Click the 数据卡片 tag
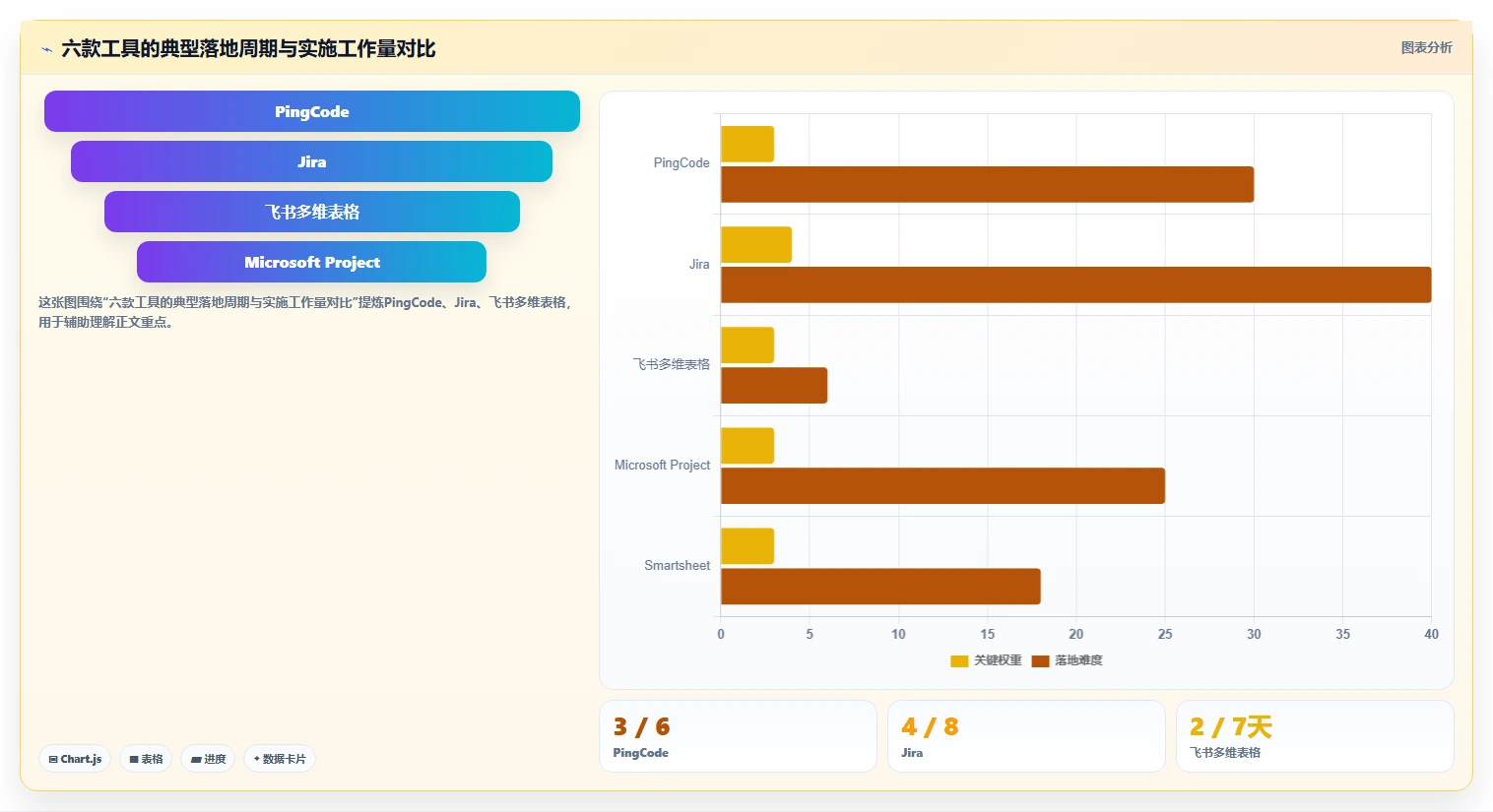 tap(280, 759)
